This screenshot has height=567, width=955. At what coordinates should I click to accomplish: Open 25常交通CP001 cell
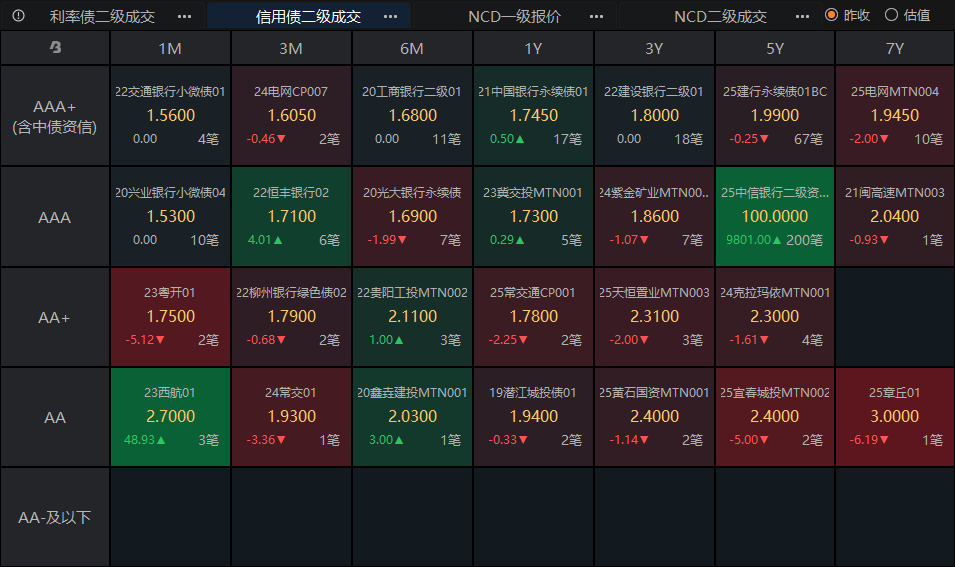pos(534,317)
